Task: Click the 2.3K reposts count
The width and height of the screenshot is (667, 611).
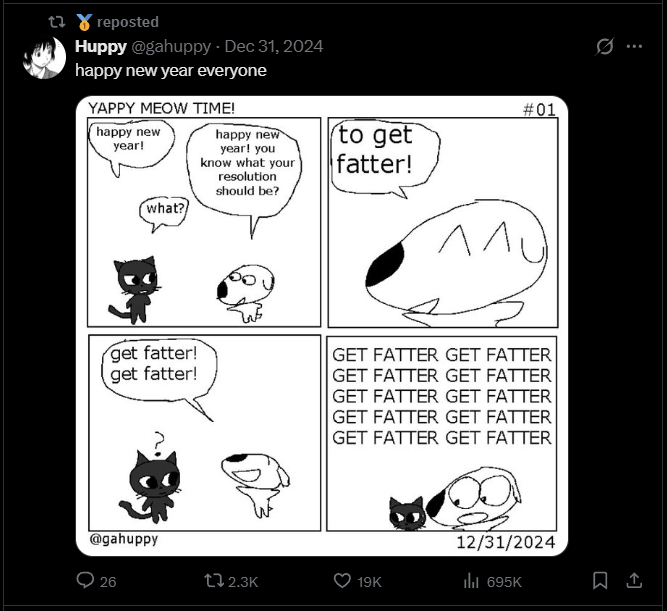Action: pos(243,582)
